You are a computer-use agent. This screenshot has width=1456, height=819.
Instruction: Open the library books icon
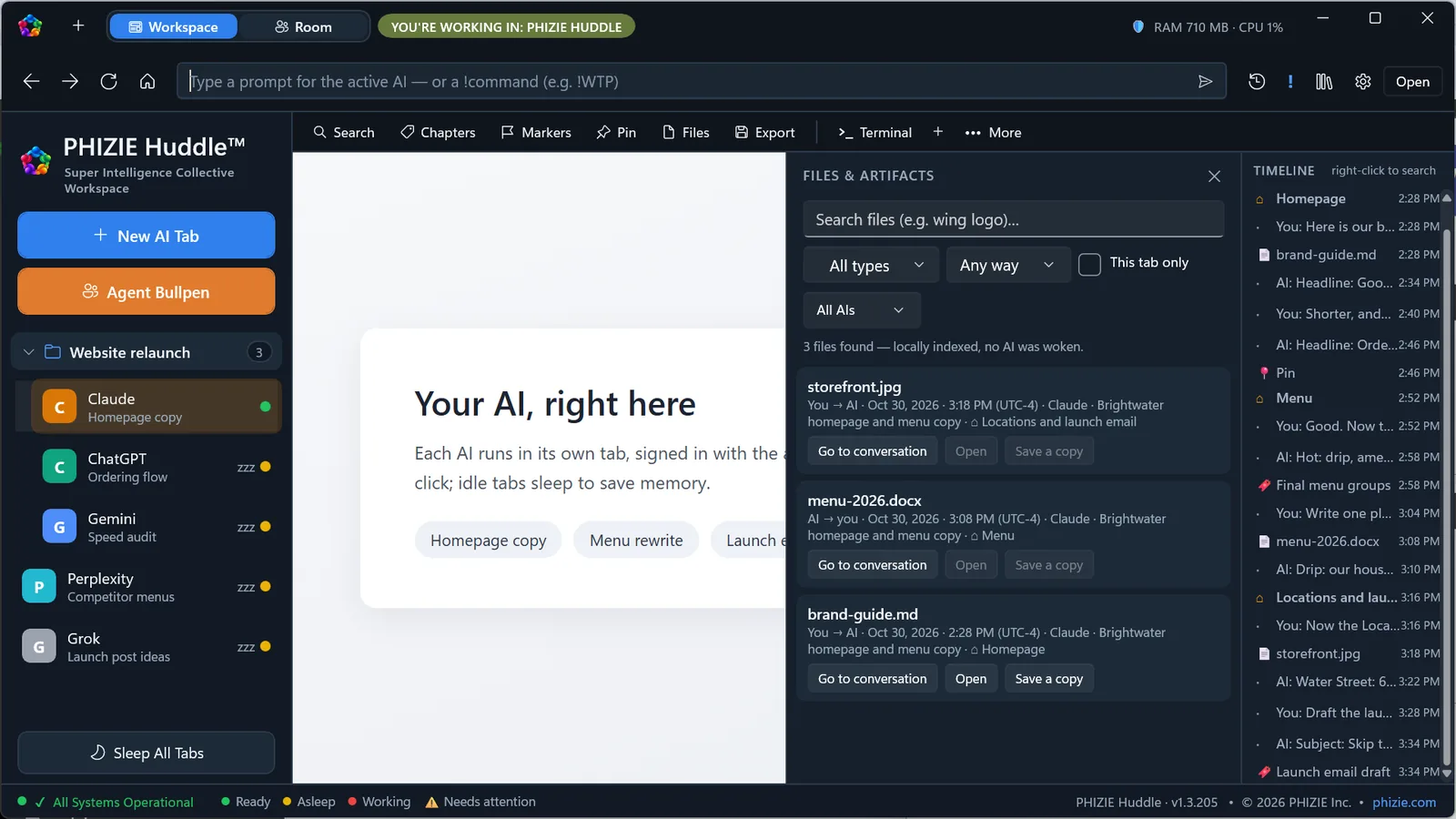click(1324, 82)
